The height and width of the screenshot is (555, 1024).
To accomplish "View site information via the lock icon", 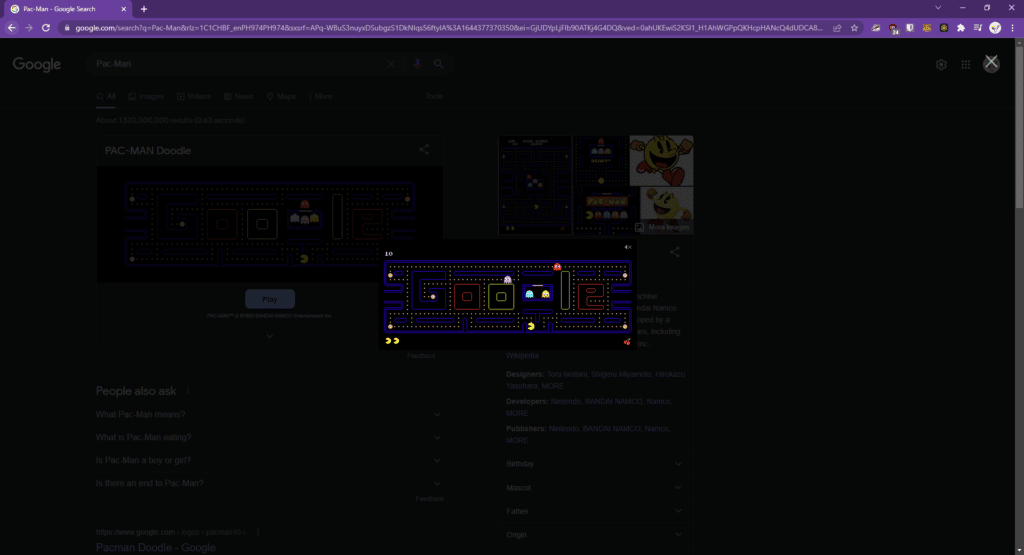I will [x=67, y=28].
